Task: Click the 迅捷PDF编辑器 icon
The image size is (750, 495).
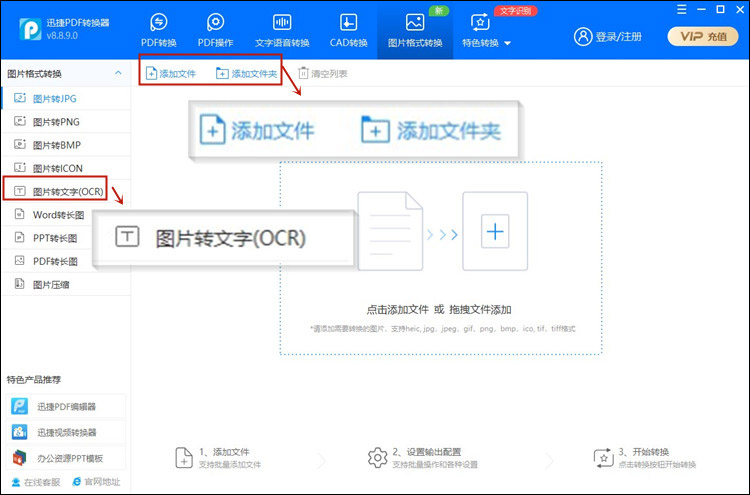Action: 20,407
